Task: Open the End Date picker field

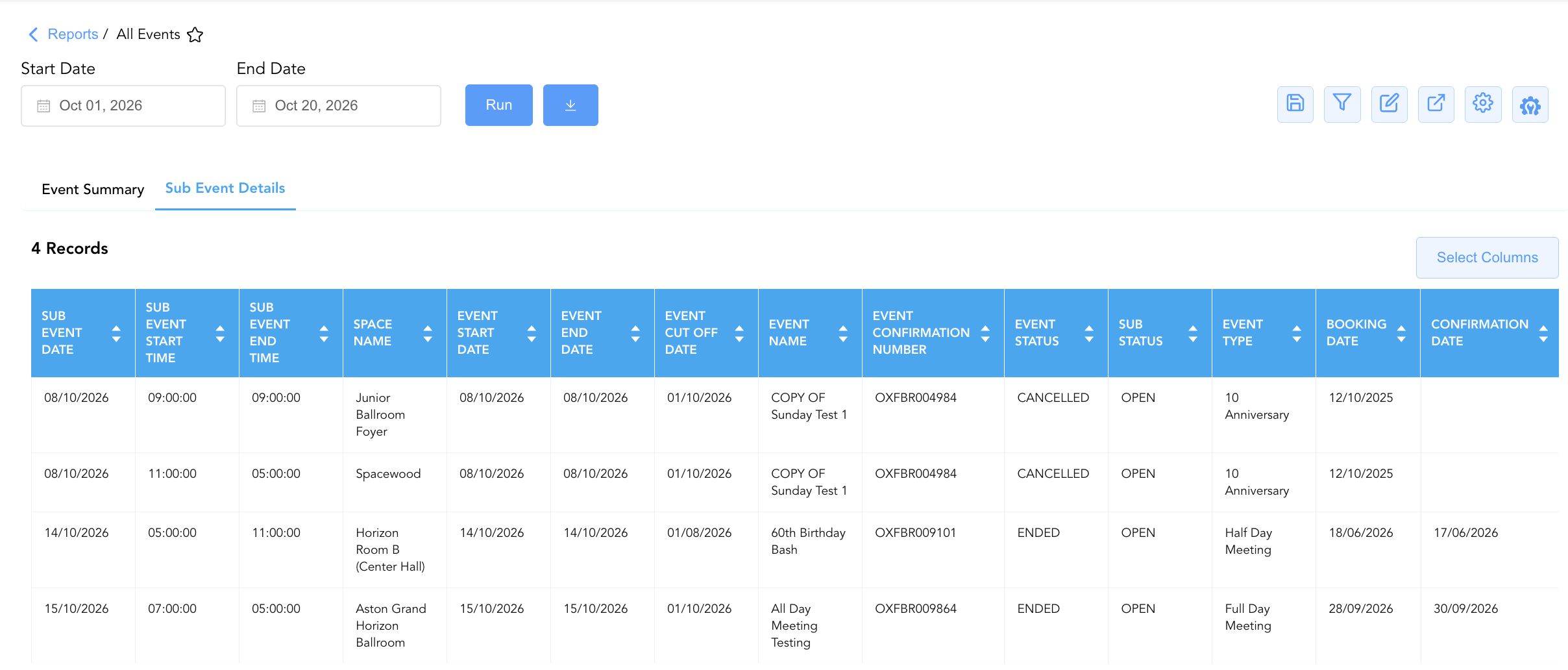Action: pyautogui.click(x=339, y=106)
